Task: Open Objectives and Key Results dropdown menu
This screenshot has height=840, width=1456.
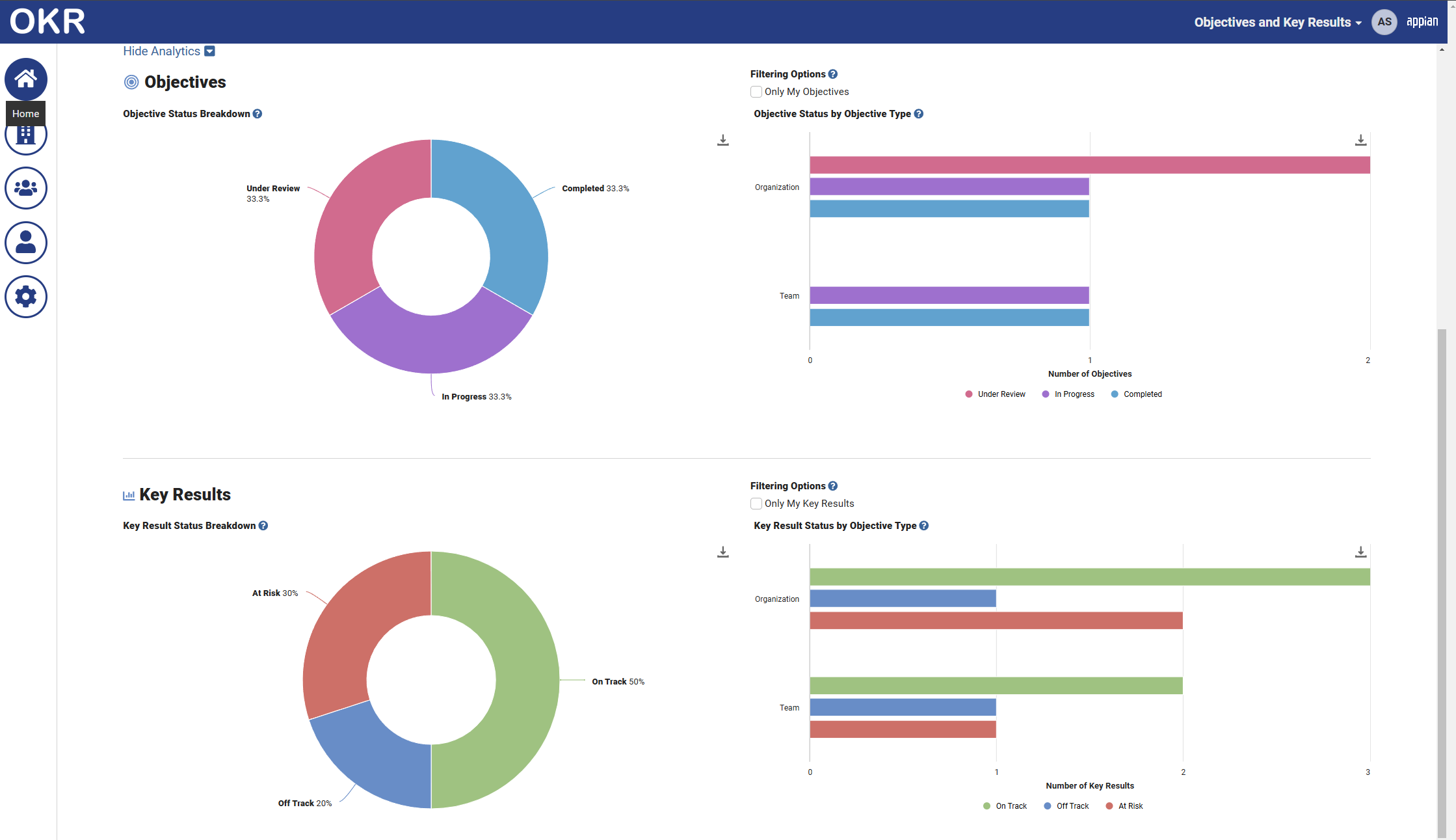Action: [x=1277, y=22]
